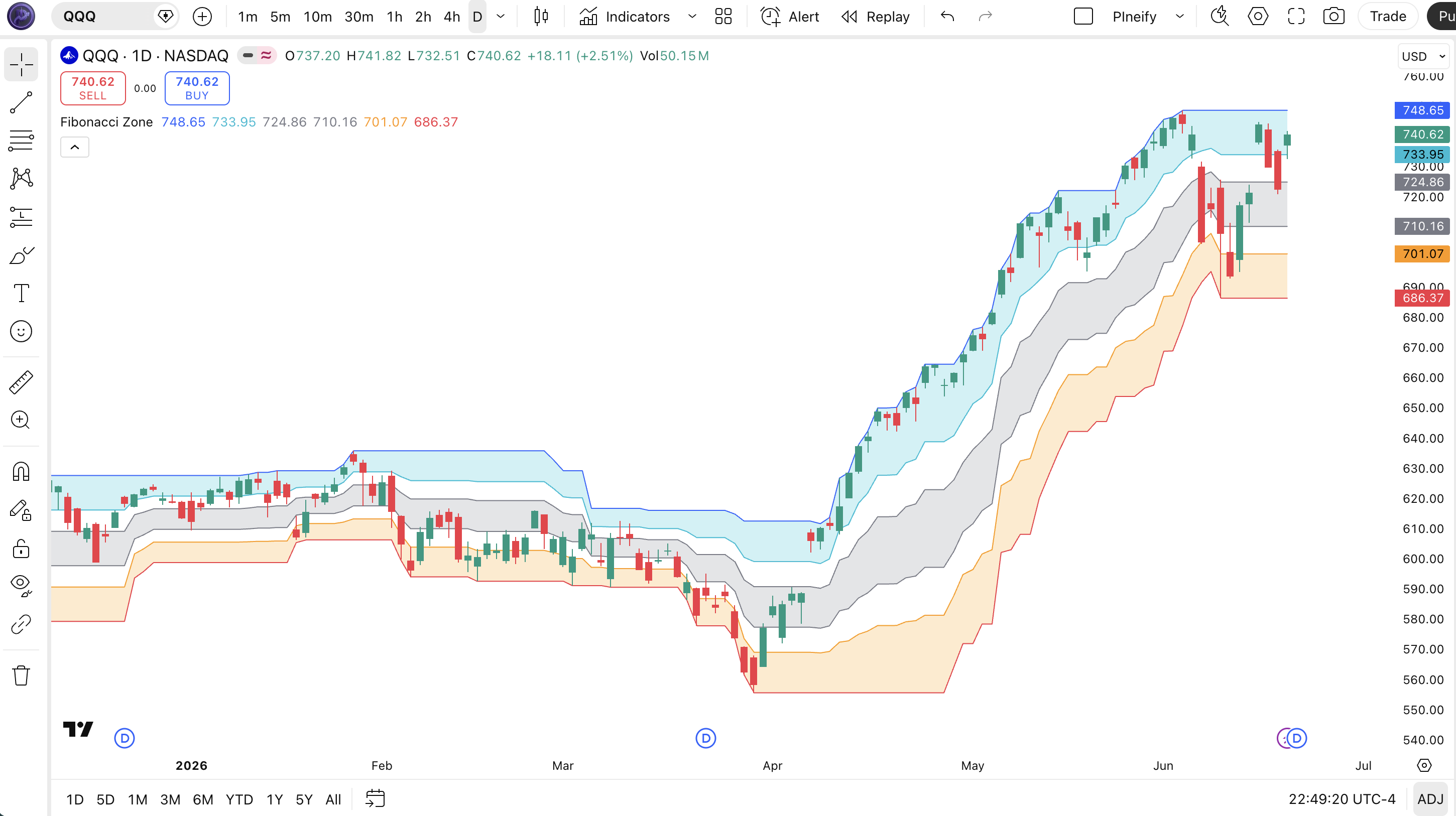Open the user profile avatar menu
The width and height of the screenshot is (1456, 816).
coord(21,17)
